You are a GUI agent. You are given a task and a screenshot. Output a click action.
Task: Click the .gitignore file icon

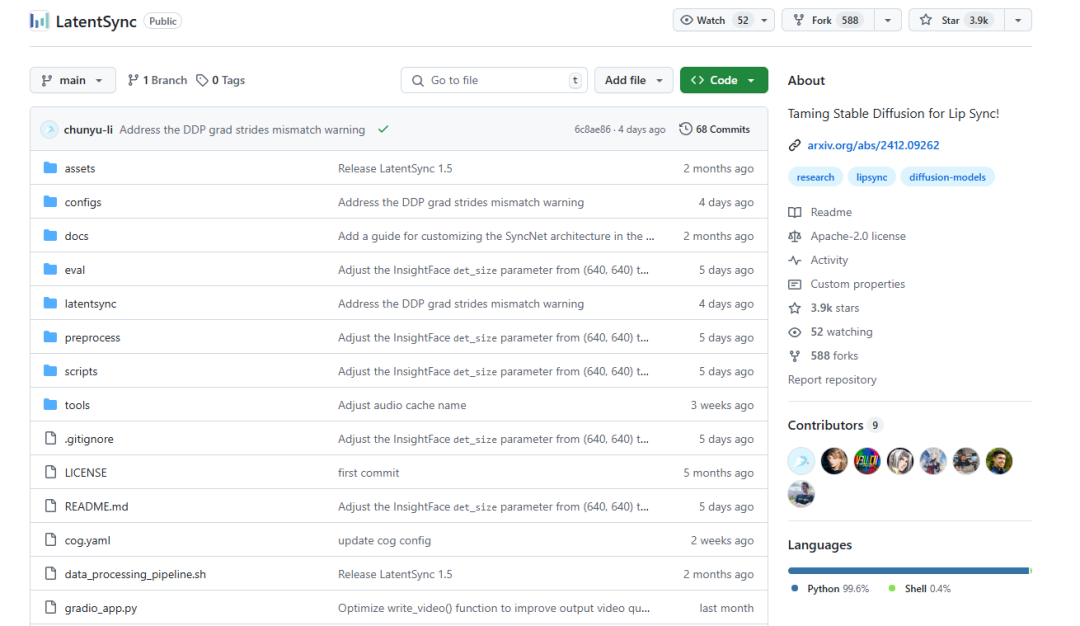50,438
